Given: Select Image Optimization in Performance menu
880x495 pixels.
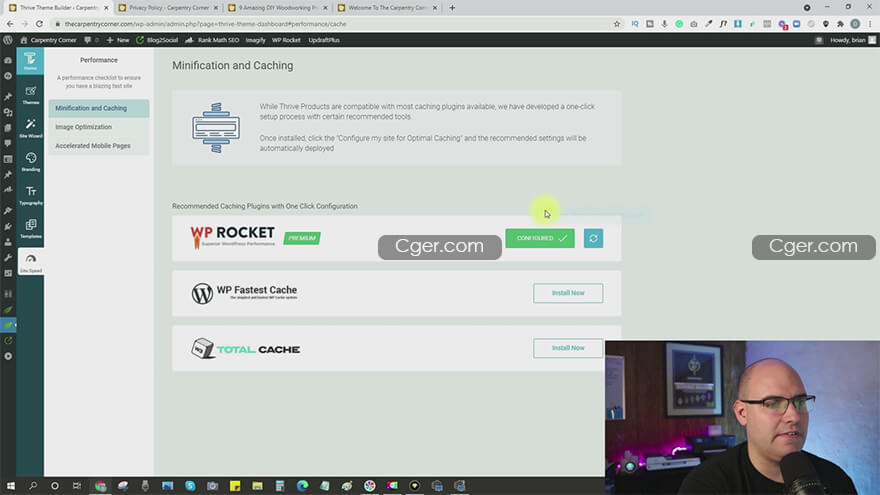Looking at the screenshot, I should tap(99, 127).
